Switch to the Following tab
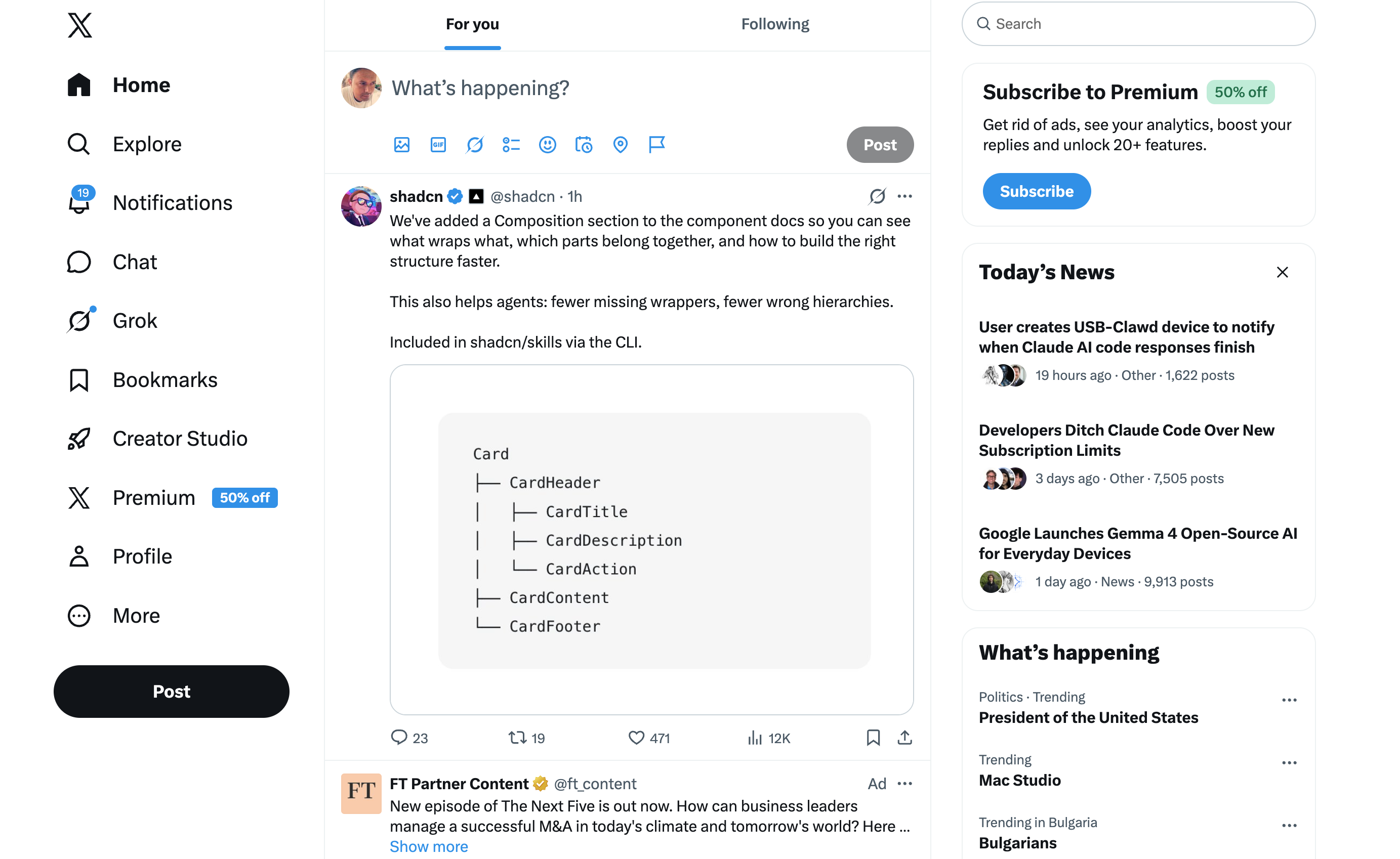The width and height of the screenshot is (1400, 859). tap(774, 24)
